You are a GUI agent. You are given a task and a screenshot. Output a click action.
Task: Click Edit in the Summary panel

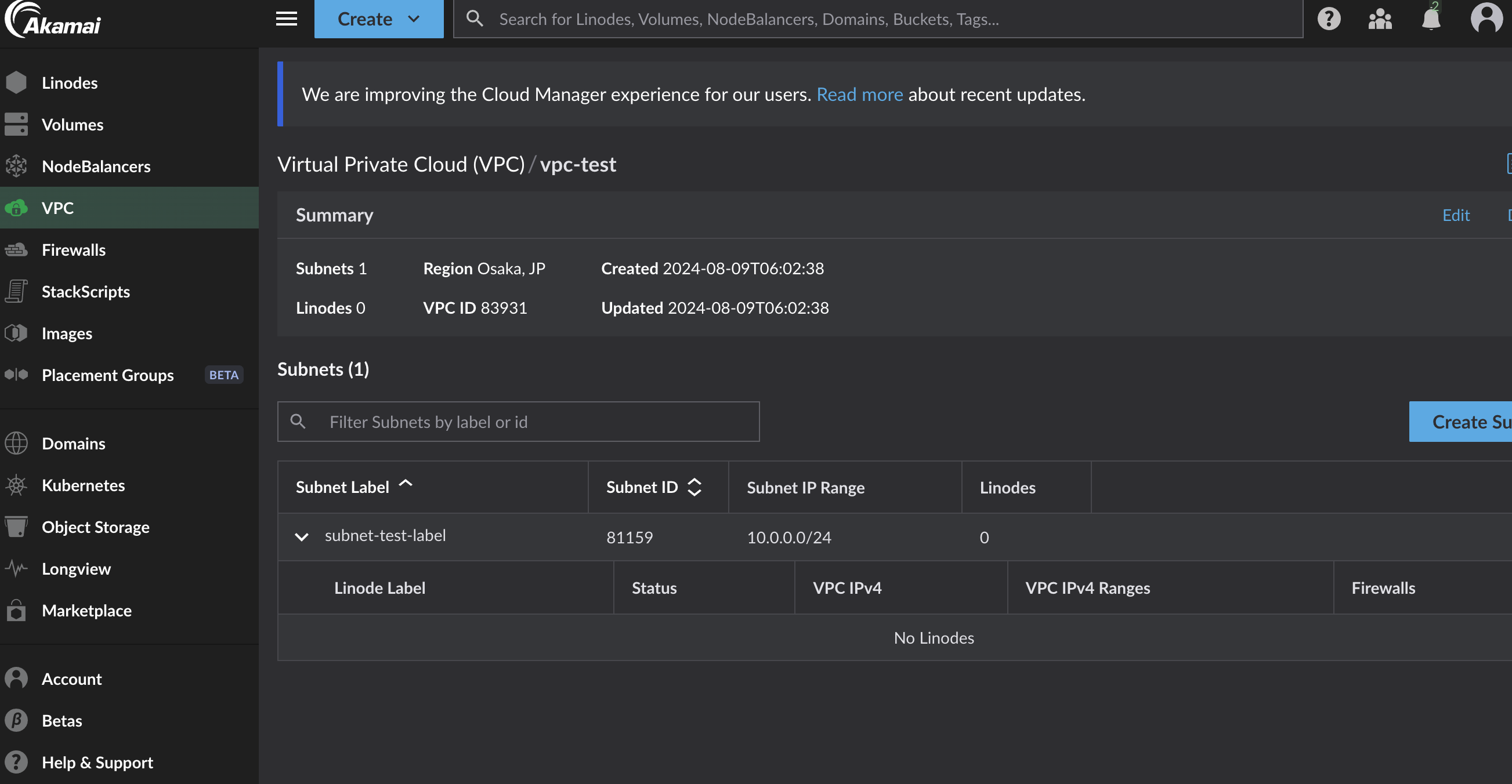pyautogui.click(x=1456, y=215)
